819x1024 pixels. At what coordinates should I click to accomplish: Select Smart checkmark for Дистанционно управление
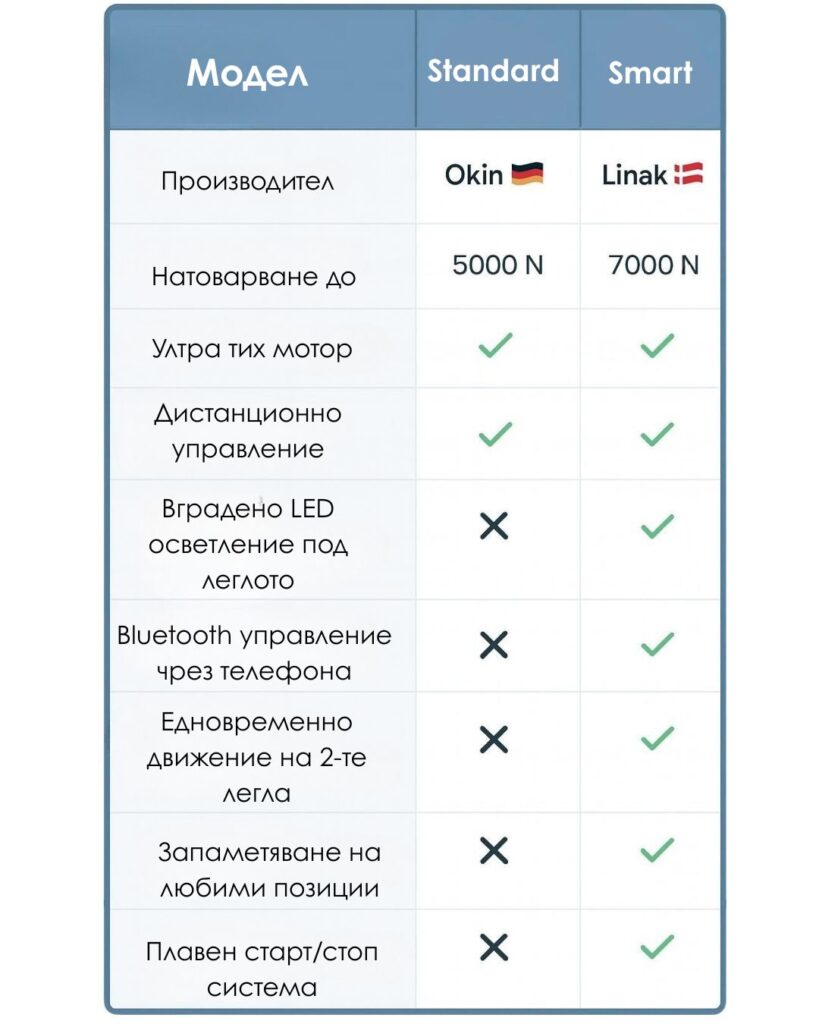coord(657,434)
